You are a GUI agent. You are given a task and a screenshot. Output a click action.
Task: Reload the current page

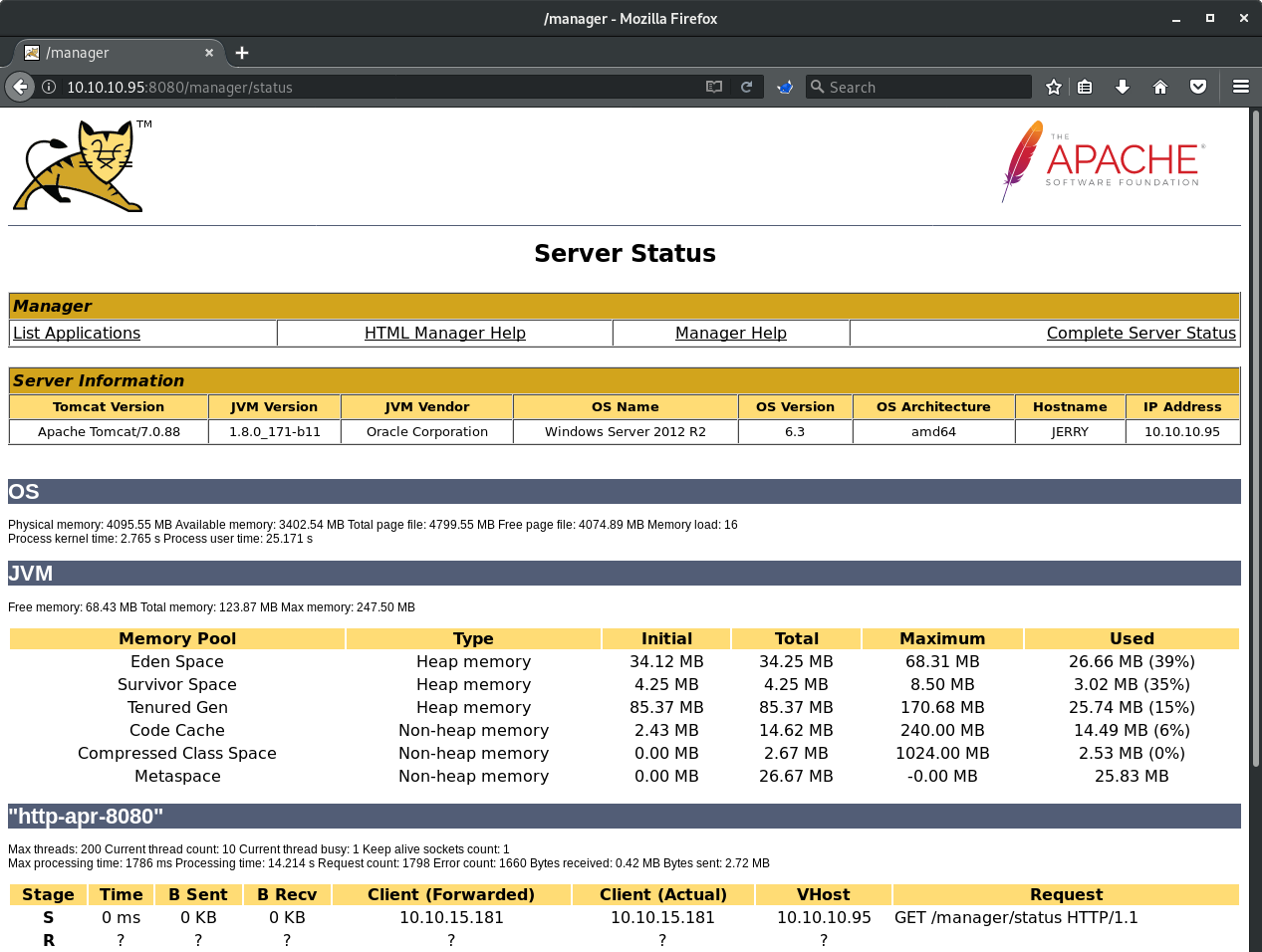pyautogui.click(x=746, y=87)
